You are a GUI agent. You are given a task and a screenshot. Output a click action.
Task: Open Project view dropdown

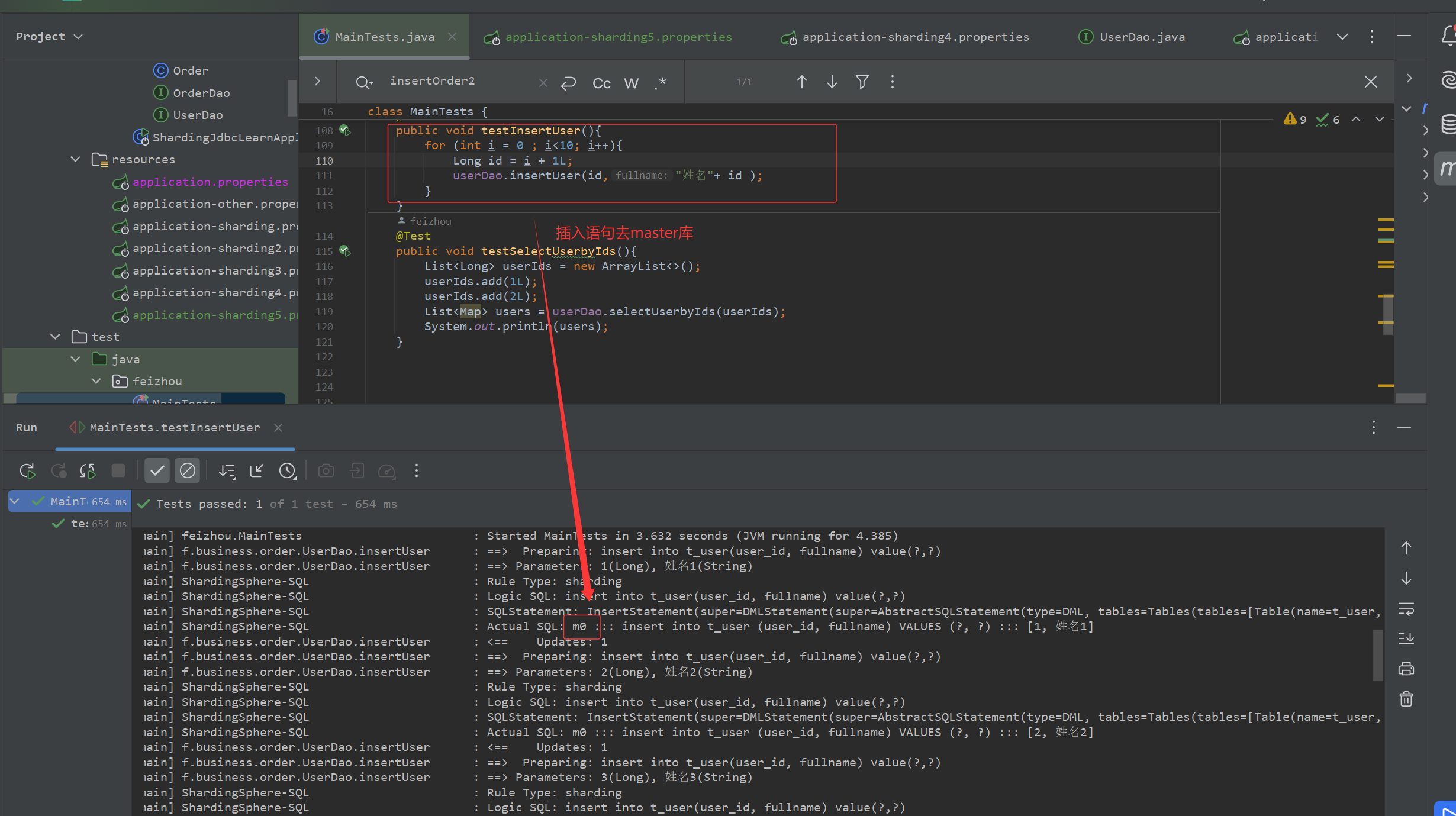49,37
